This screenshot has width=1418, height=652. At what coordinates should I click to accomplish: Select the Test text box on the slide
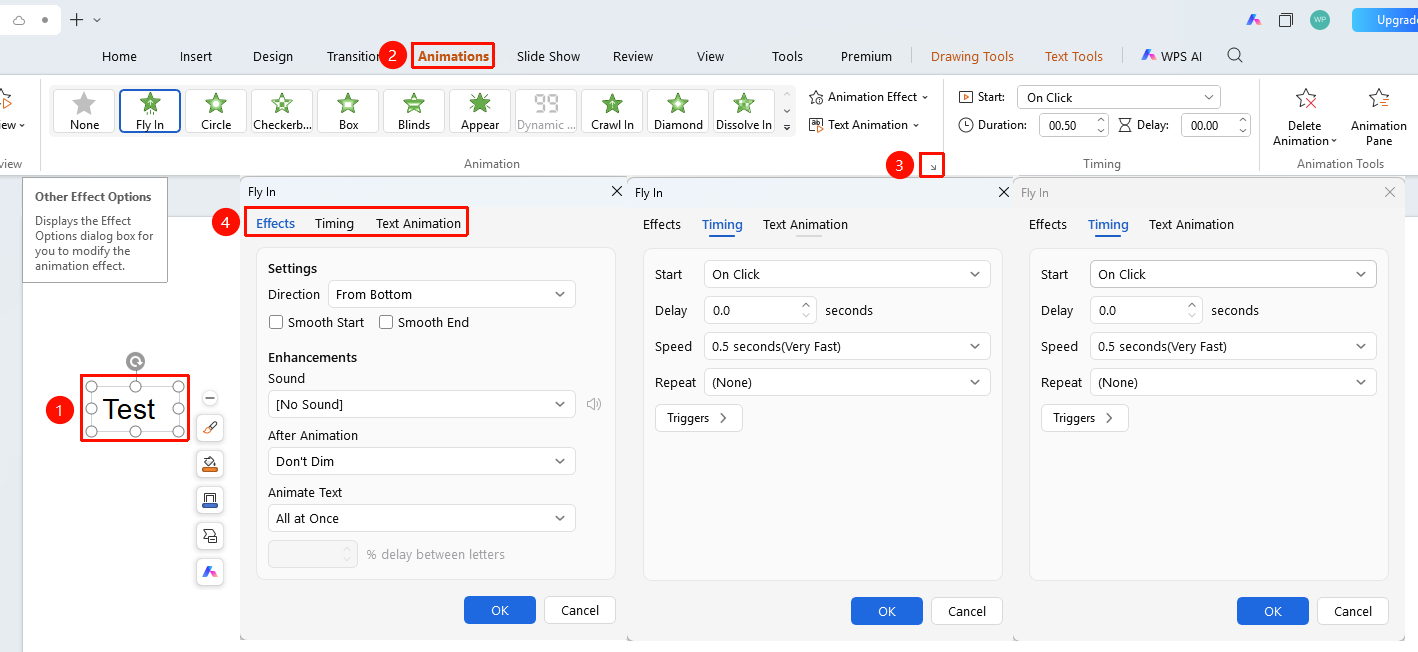(134, 409)
